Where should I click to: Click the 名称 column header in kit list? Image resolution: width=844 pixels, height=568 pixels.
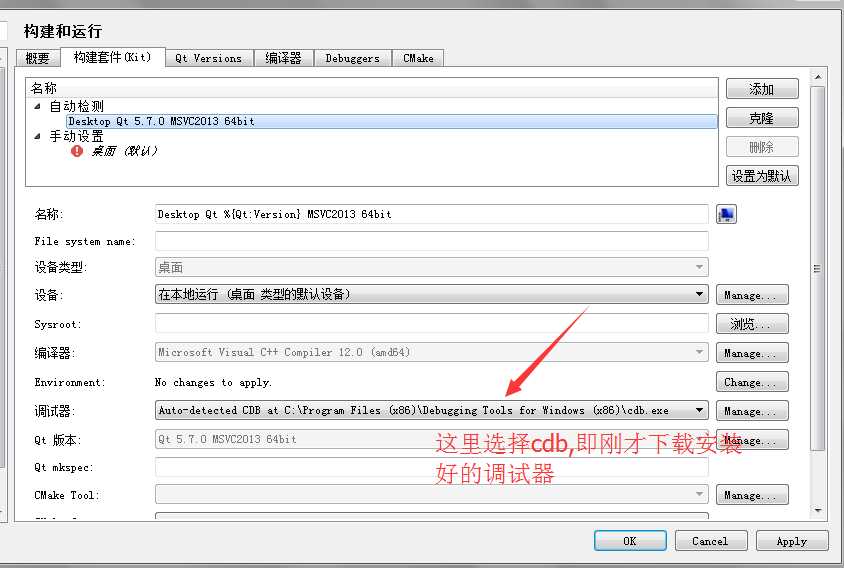click(x=372, y=88)
